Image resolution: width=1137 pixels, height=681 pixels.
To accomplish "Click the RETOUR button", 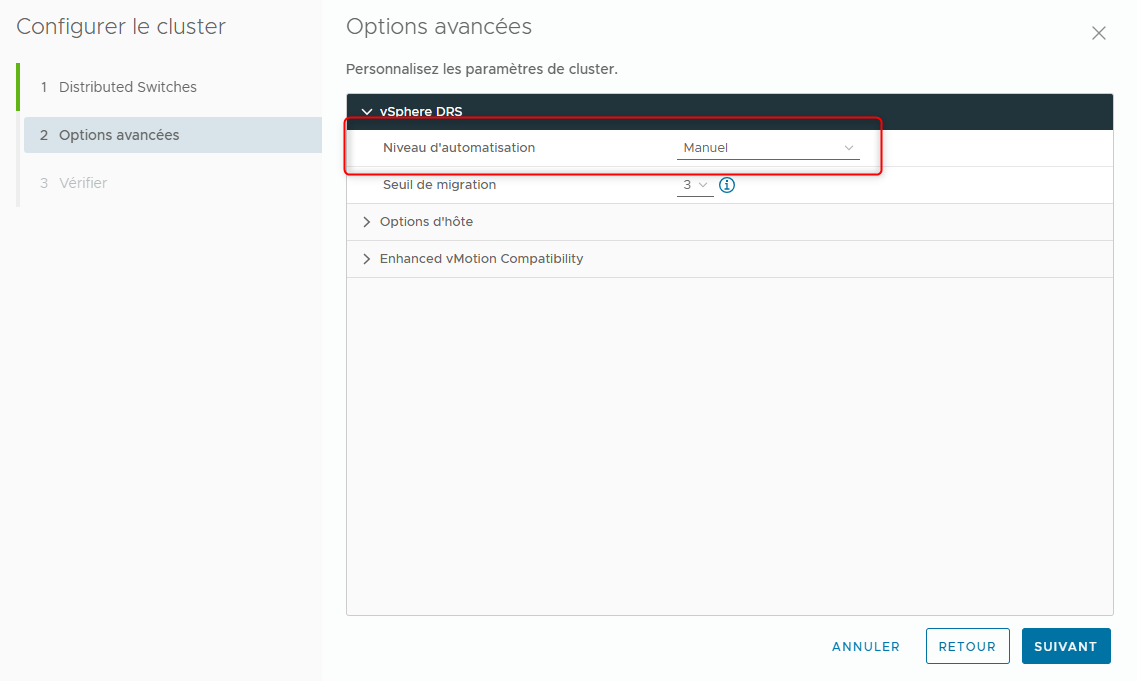I will 967,646.
